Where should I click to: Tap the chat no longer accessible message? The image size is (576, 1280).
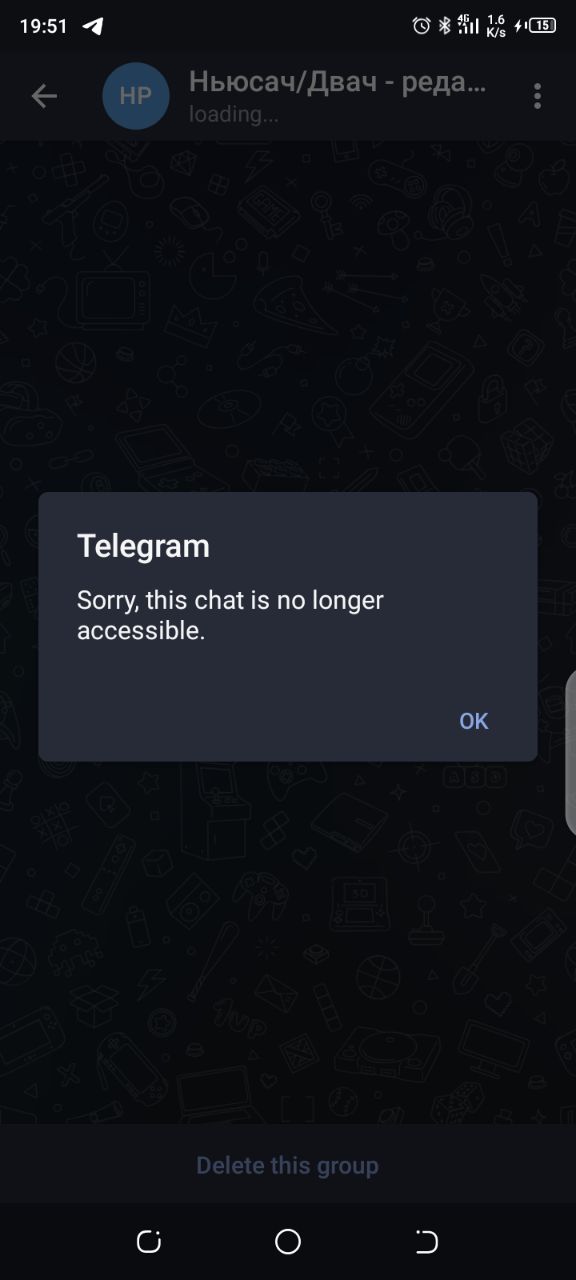[x=231, y=615]
